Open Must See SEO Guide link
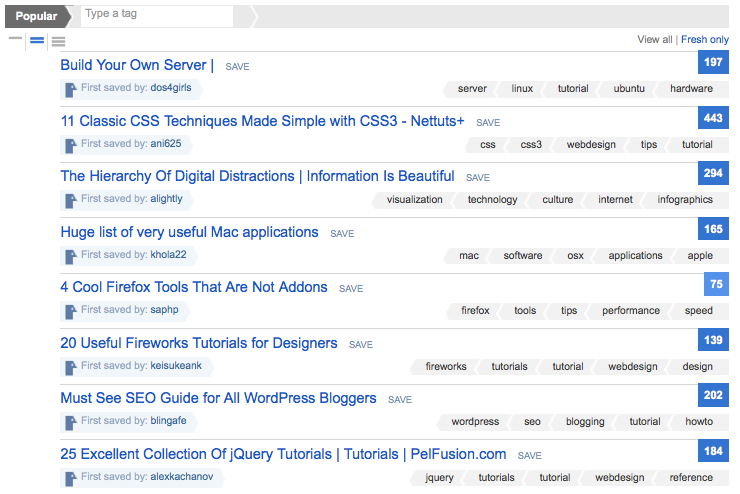The image size is (740, 494). tap(219, 398)
